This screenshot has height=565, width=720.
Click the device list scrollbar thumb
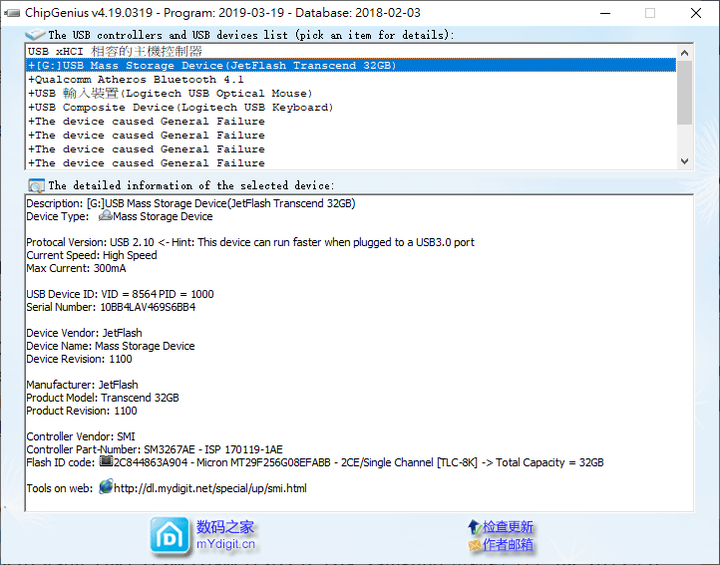(684, 93)
